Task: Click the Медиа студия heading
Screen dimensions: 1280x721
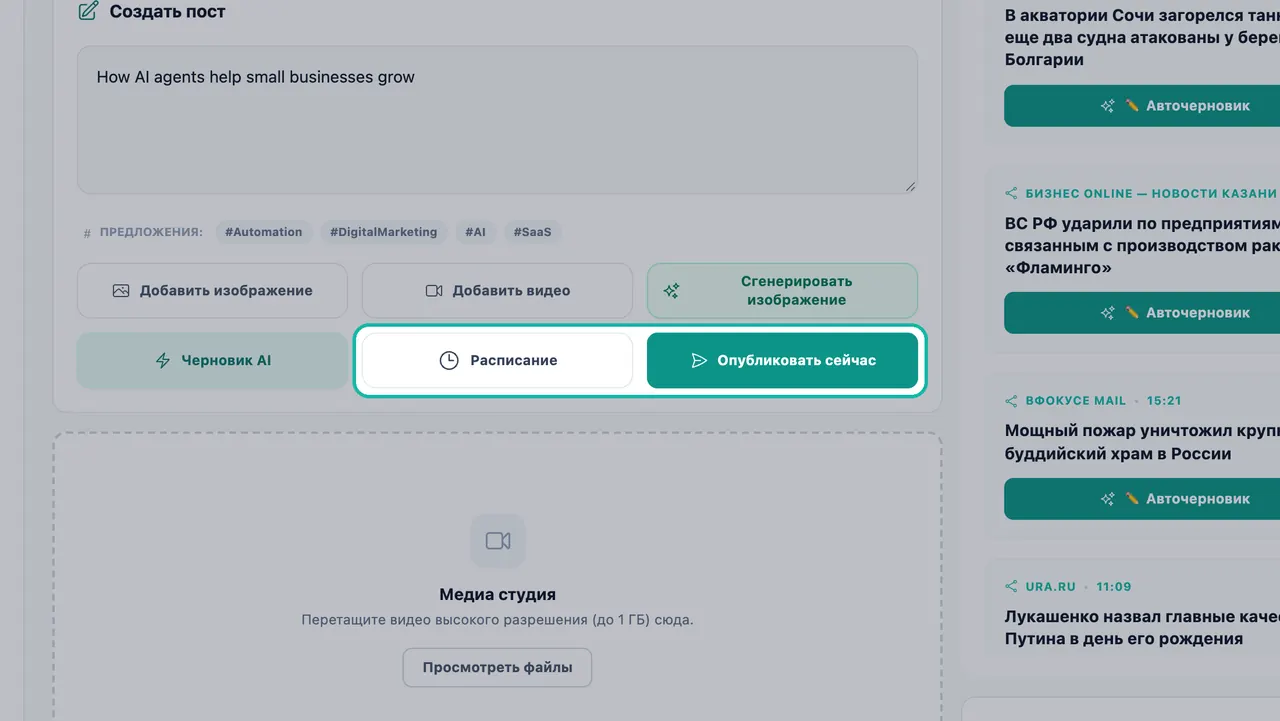Action: [x=497, y=595]
